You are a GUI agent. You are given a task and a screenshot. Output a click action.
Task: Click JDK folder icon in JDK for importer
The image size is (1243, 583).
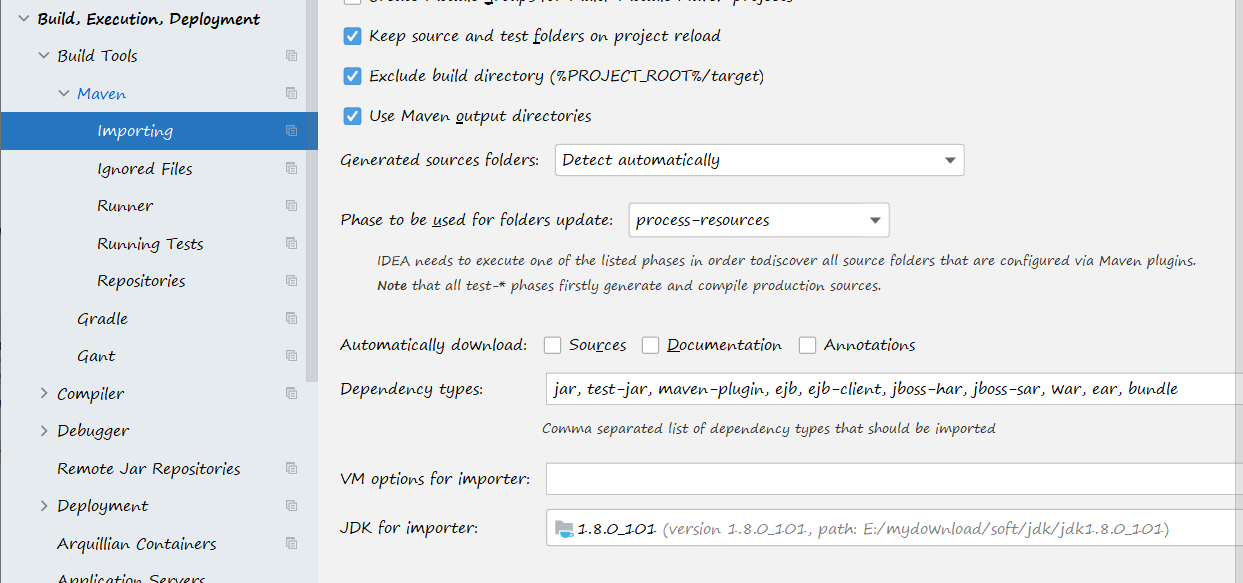coord(564,528)
